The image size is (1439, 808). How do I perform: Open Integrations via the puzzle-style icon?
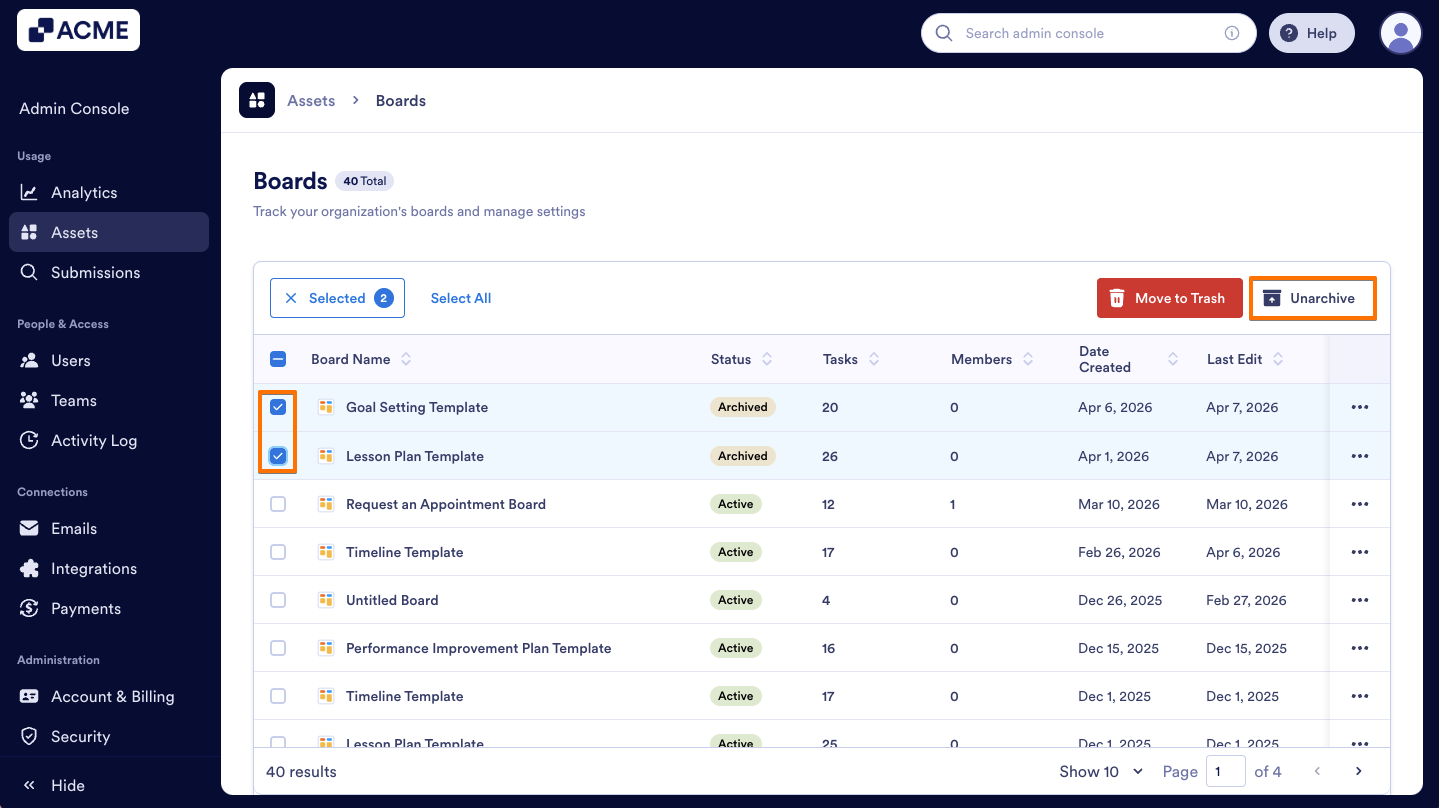[29, 568]
